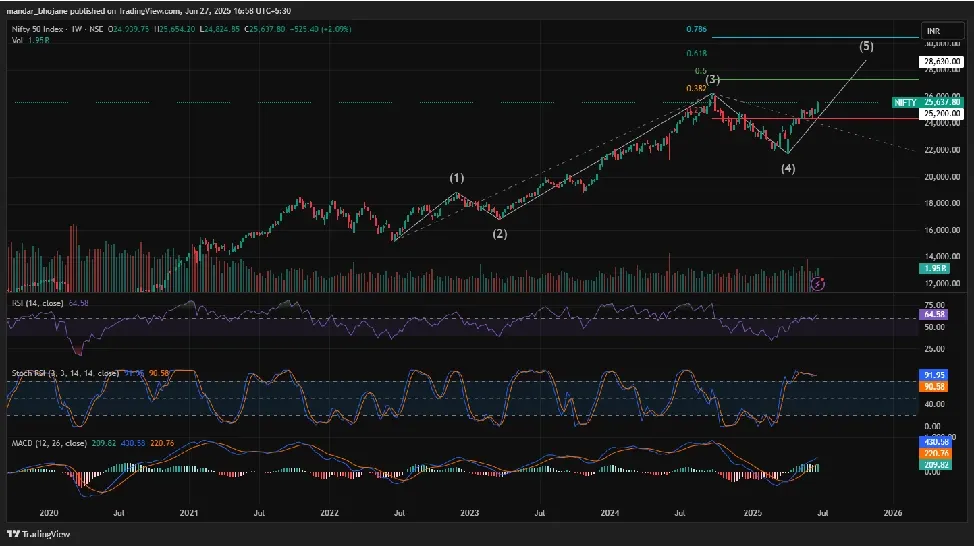Viewport: 974px width, 548px height.
Task: Click the volume axis tag 1.95B
Action: point(934,268)
